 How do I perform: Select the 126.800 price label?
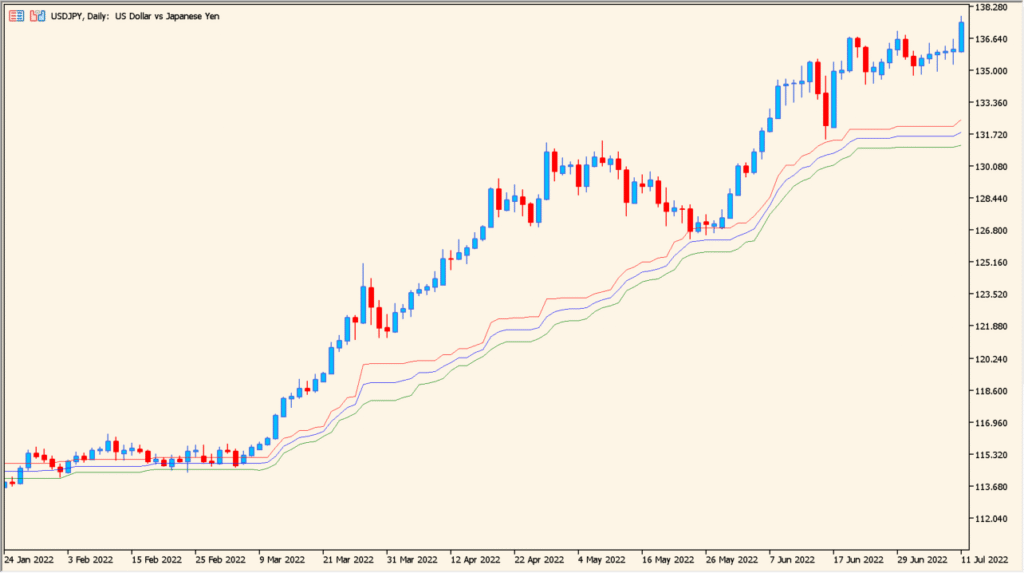pyautogui.click(x=991, y=231)
